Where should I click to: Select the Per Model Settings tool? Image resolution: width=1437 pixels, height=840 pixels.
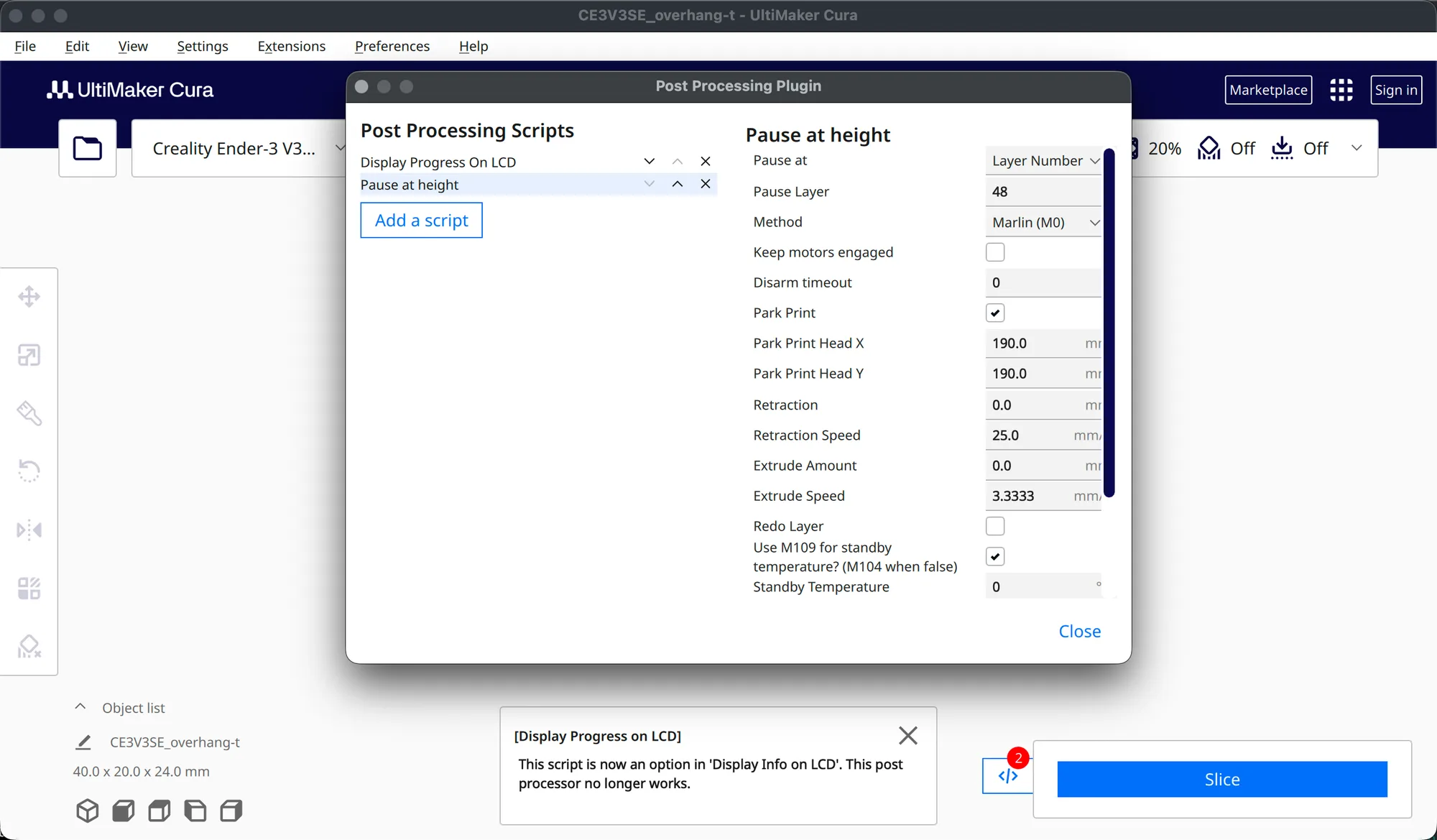tap(29, 589)
